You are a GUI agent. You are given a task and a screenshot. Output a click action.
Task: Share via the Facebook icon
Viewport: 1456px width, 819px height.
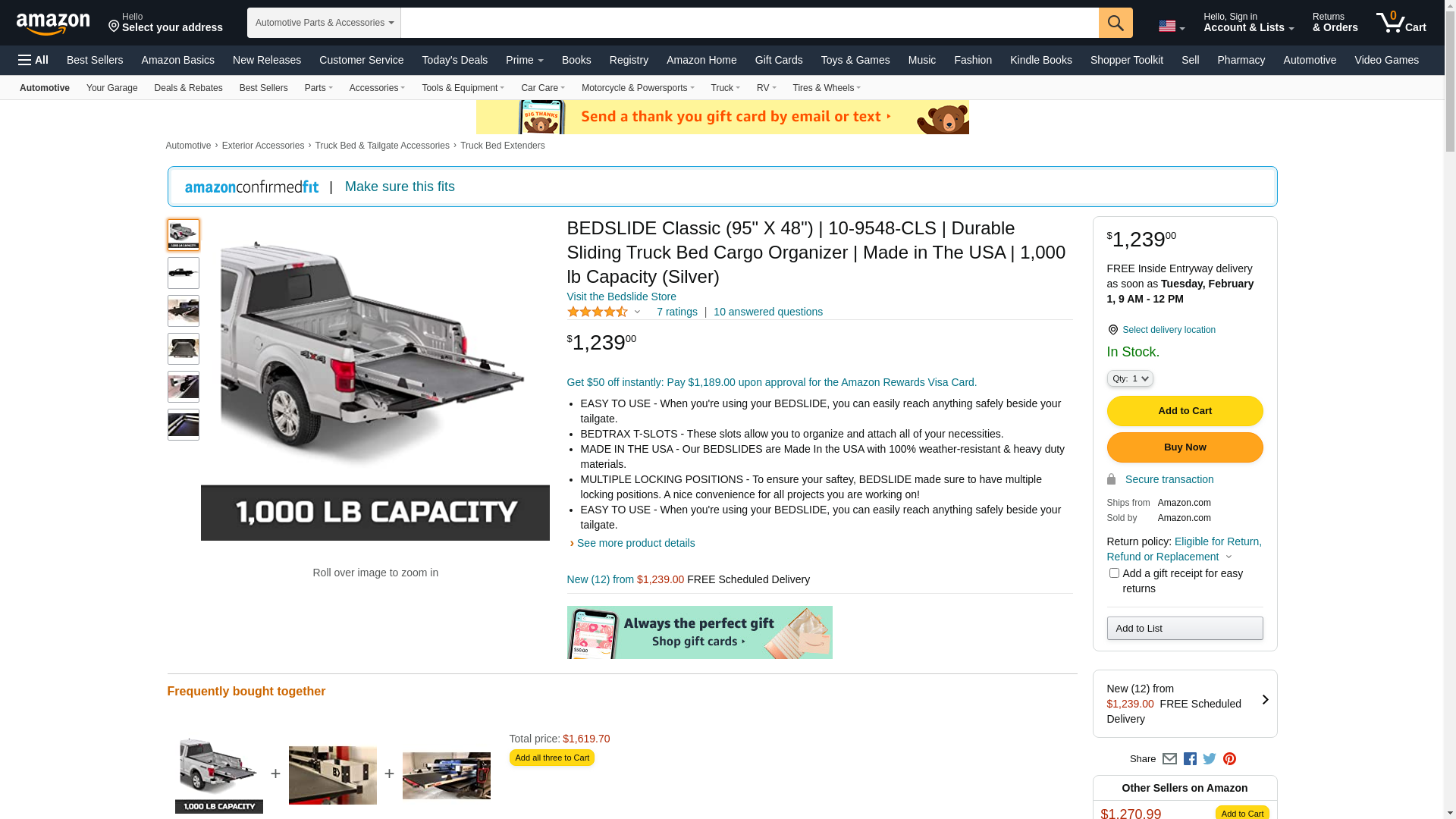[x=1190, y=759]
